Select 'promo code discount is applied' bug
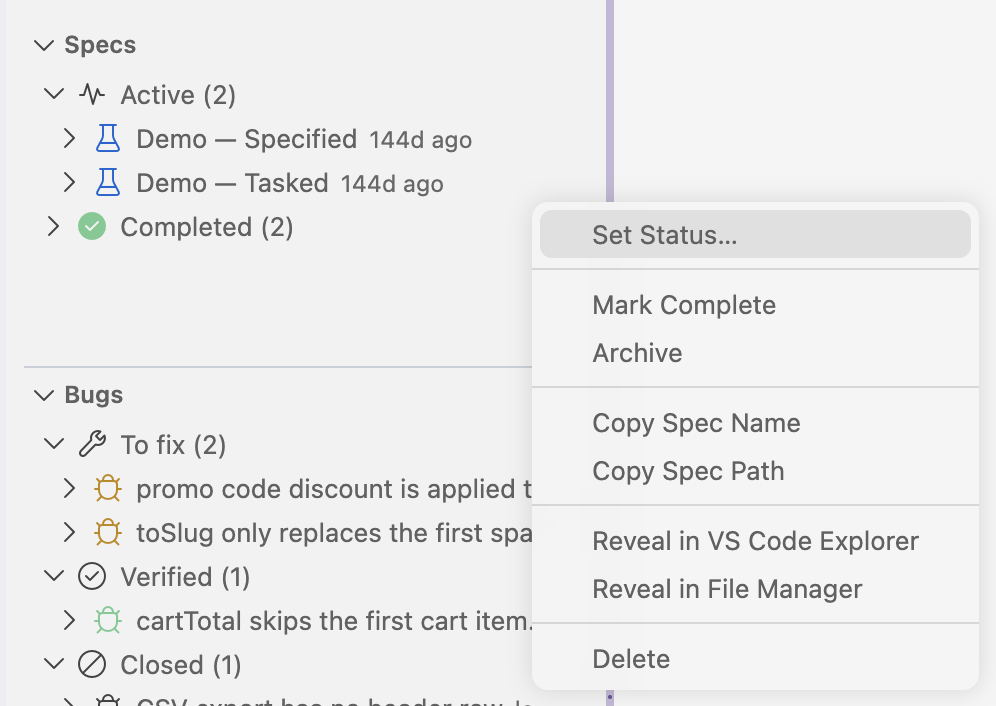The height and width of the screenshot is (706, 996). (x=334, y=489)
